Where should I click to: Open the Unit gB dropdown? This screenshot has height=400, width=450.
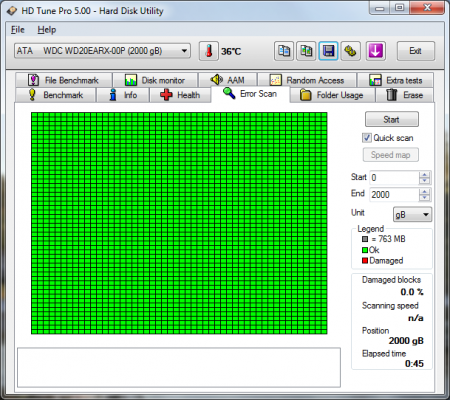[x=412, y=215]
